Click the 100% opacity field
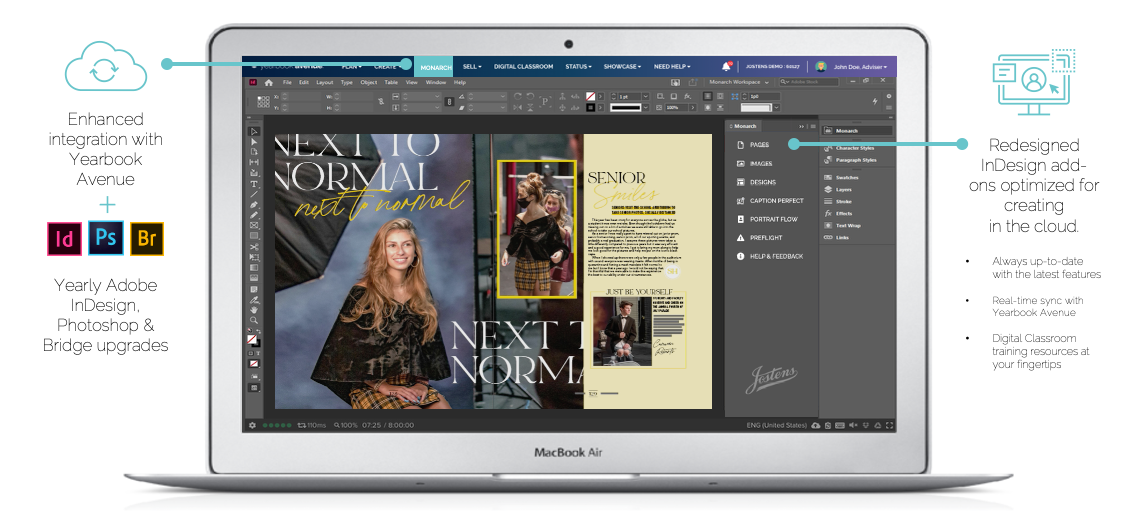Screen dimensions: 1131x522 tap(675, 107)
